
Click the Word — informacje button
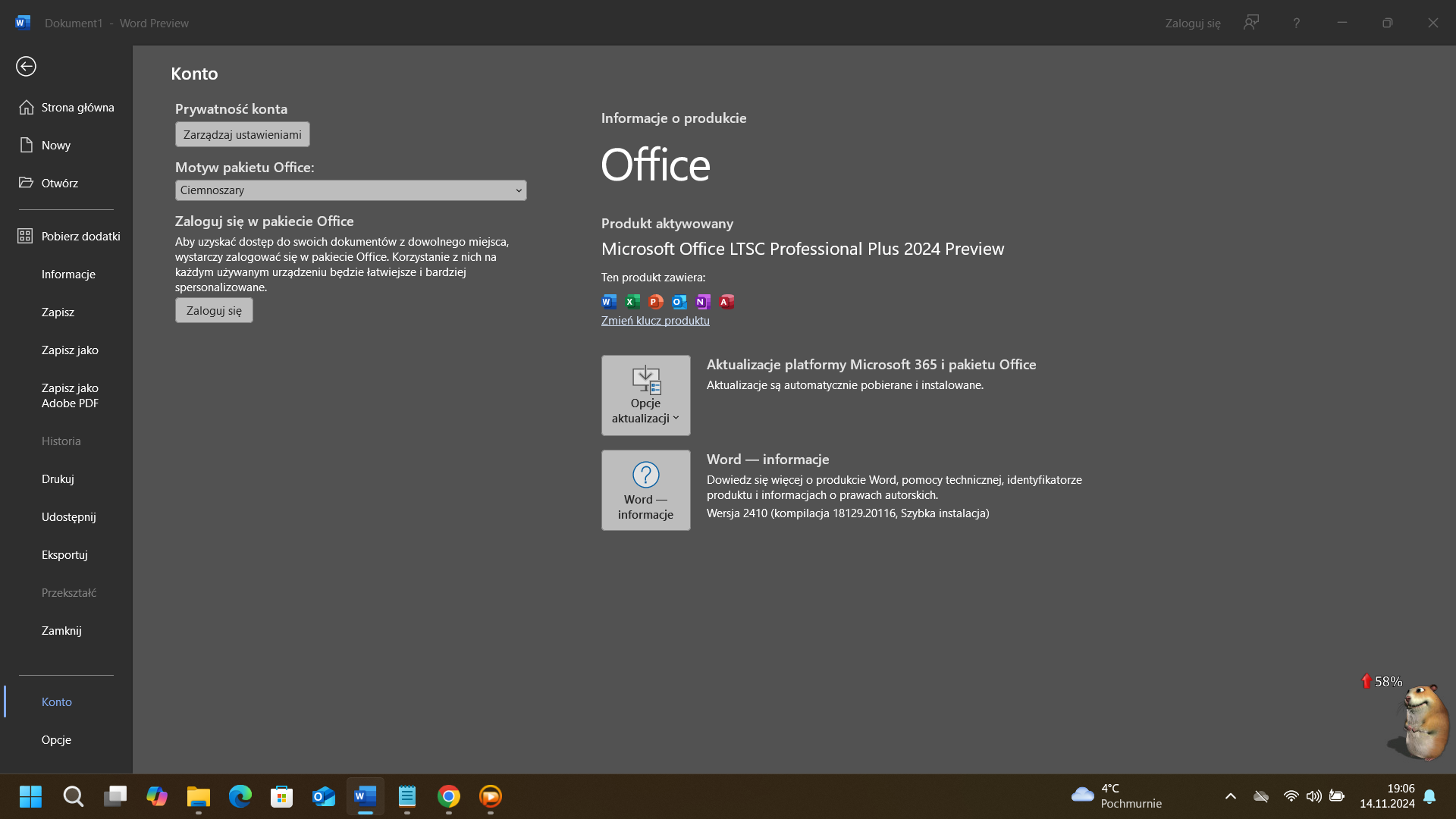pyautogui.click(x=646, y=491)
